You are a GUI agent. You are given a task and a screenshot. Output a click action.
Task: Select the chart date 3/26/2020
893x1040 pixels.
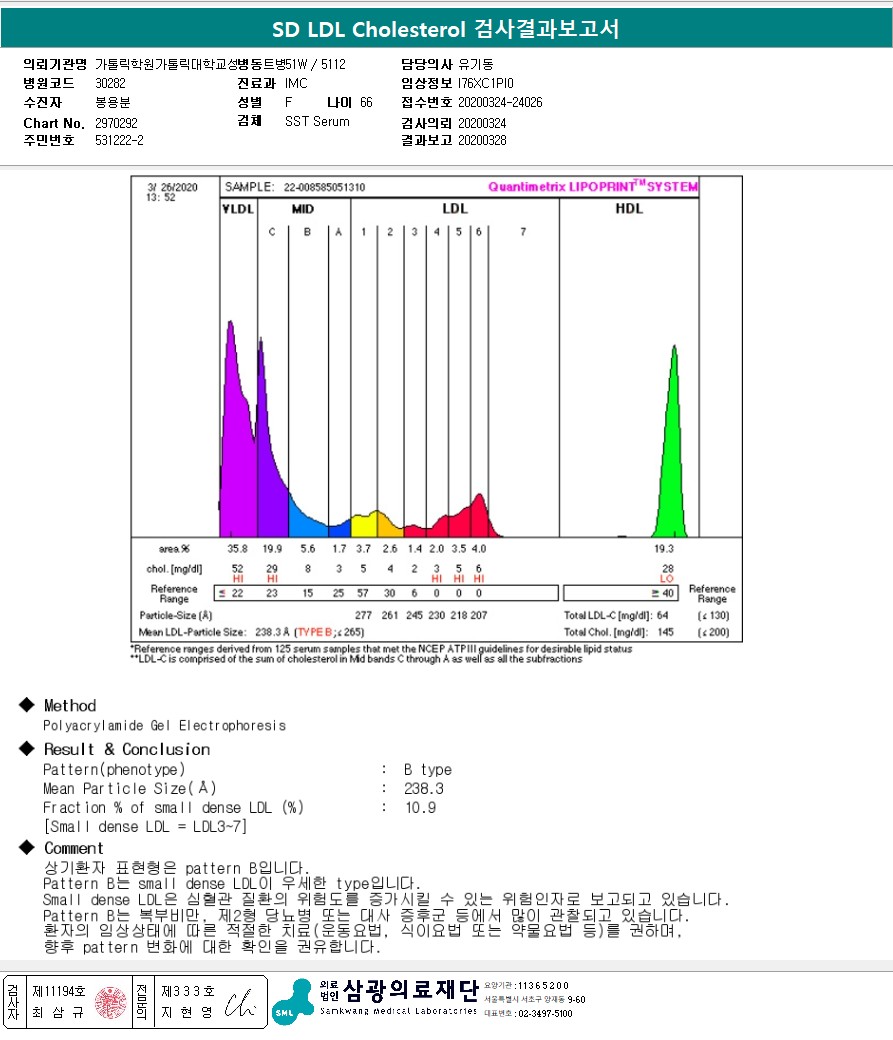172,187
